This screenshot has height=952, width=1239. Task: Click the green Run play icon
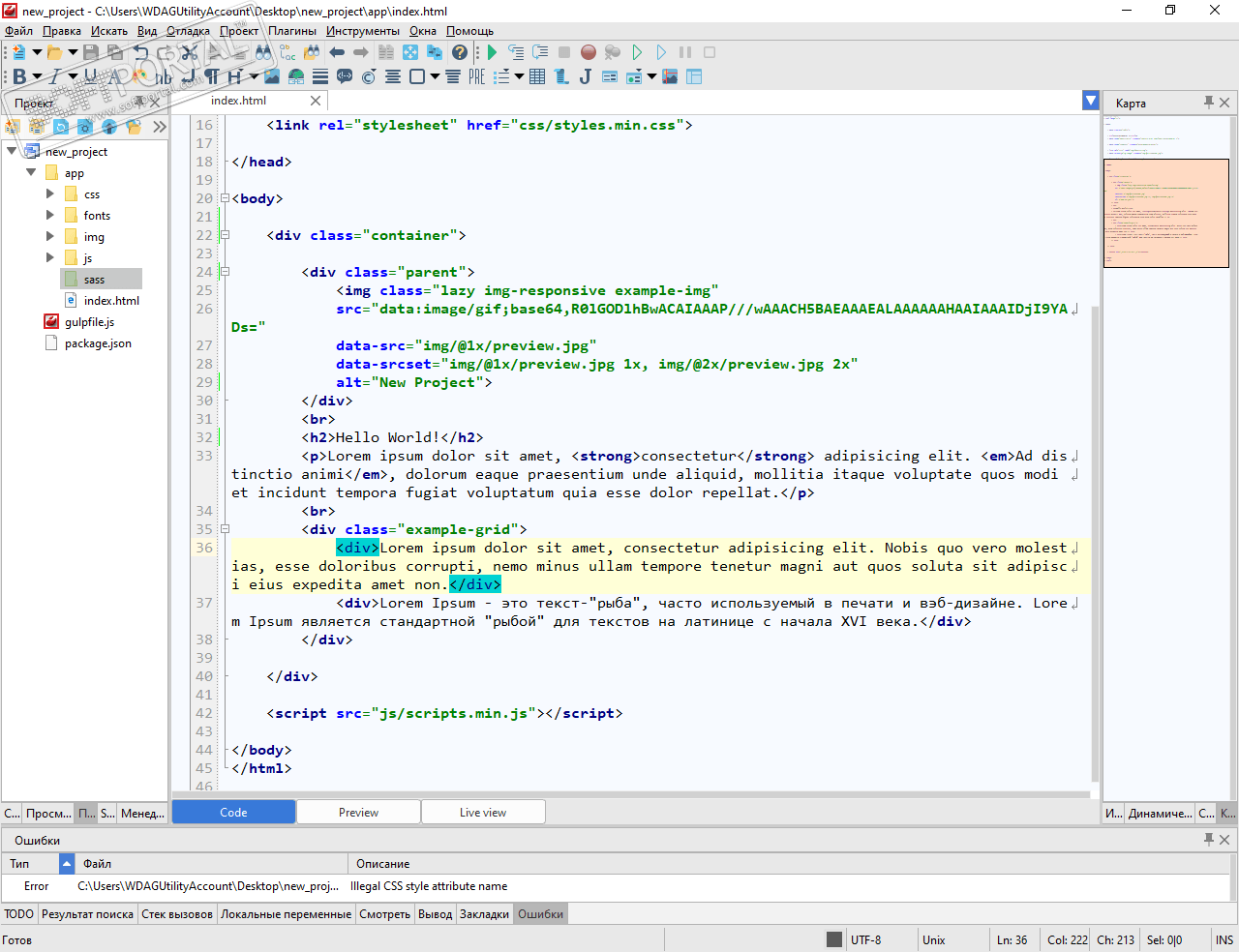tap(492, 52)
